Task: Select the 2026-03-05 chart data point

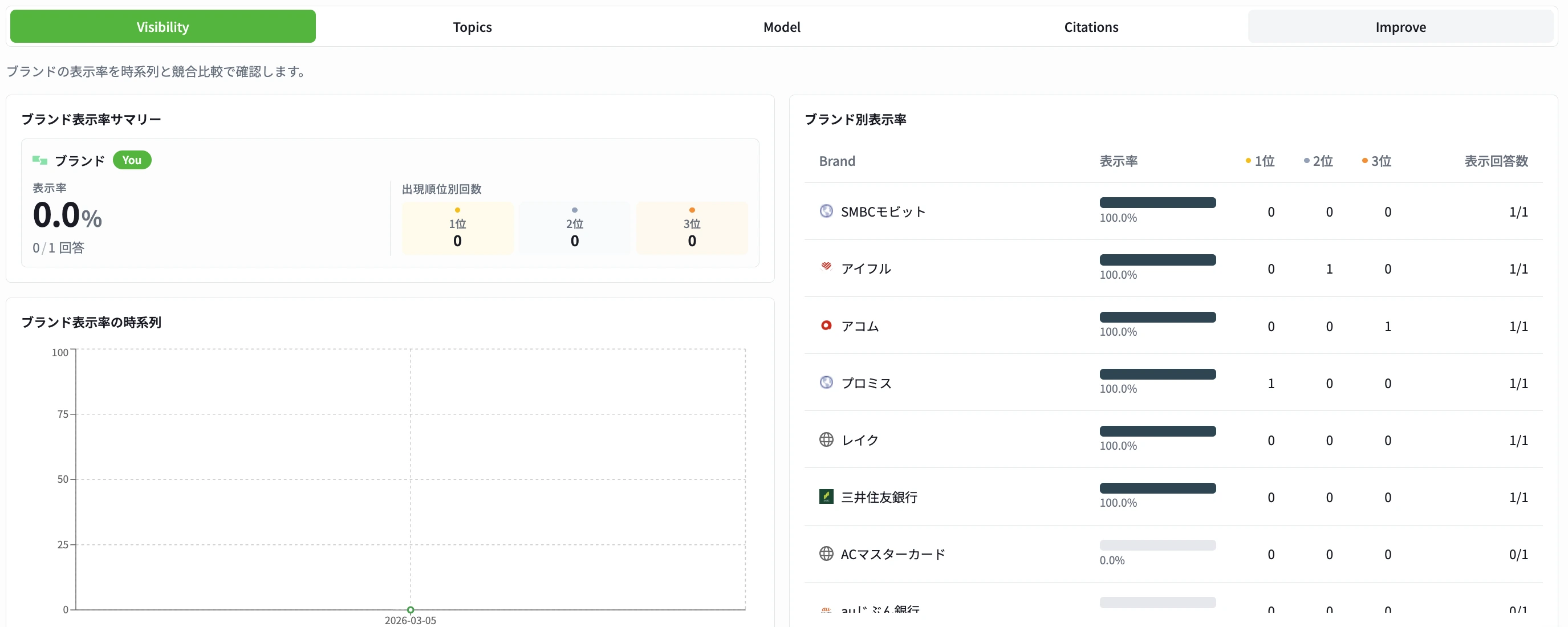Action: click(x=411, y=609)
